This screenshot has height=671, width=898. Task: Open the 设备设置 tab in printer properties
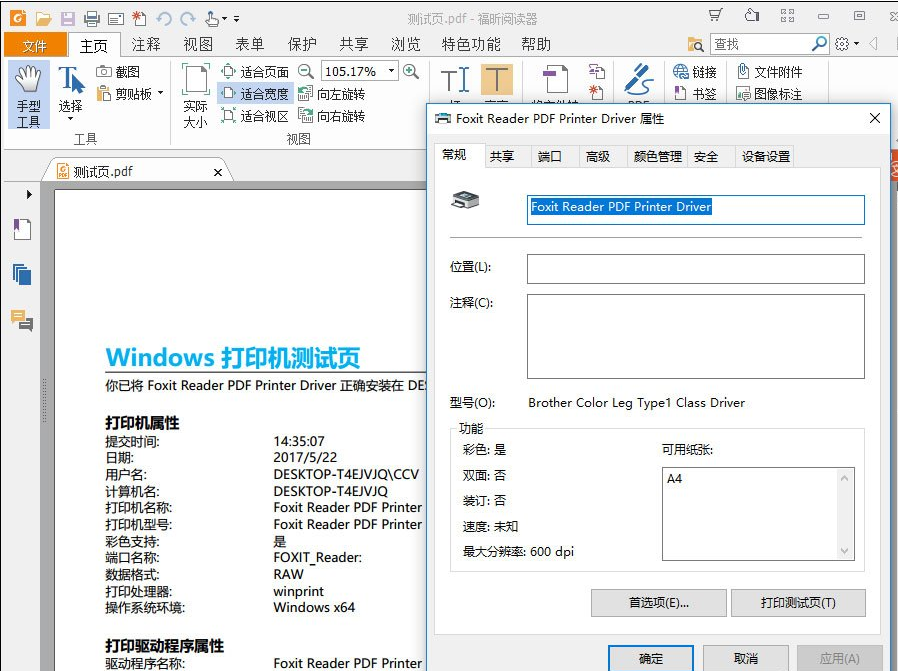coord(766,156)
